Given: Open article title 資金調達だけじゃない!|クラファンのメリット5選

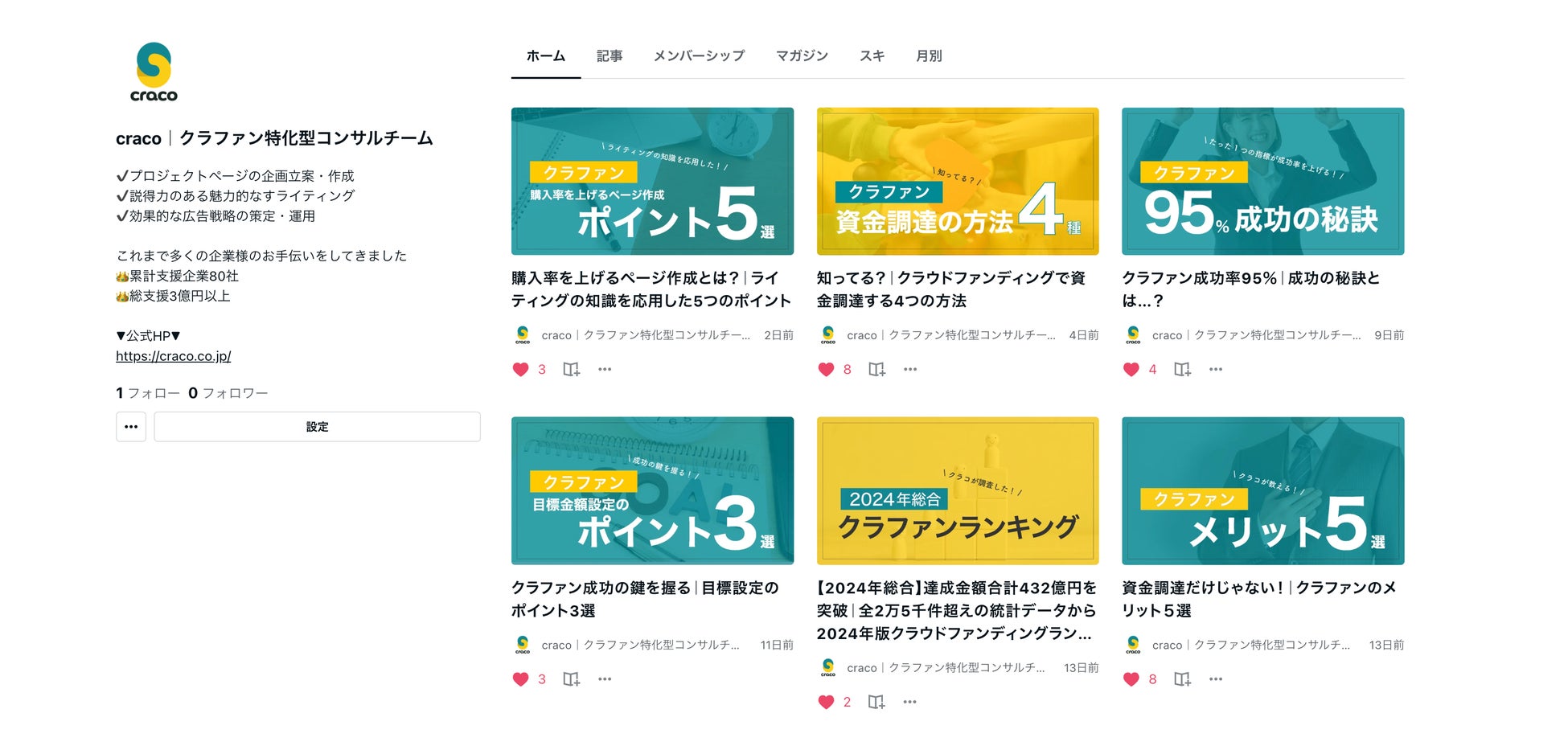Looking at the screenshot, I should coord(1259,599).
